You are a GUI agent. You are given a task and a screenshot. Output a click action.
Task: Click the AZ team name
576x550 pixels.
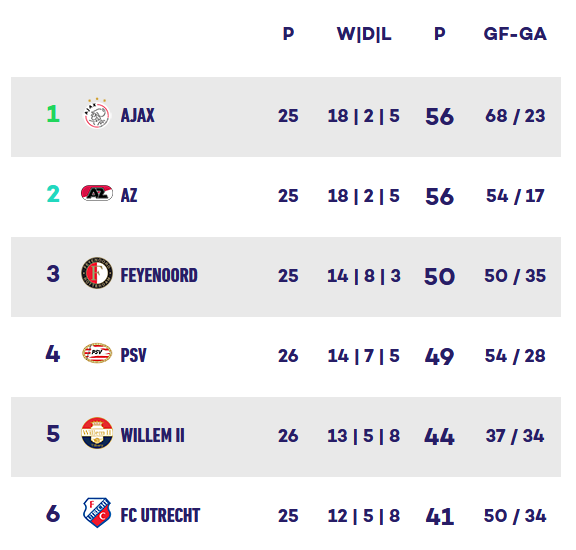[129, 195]
